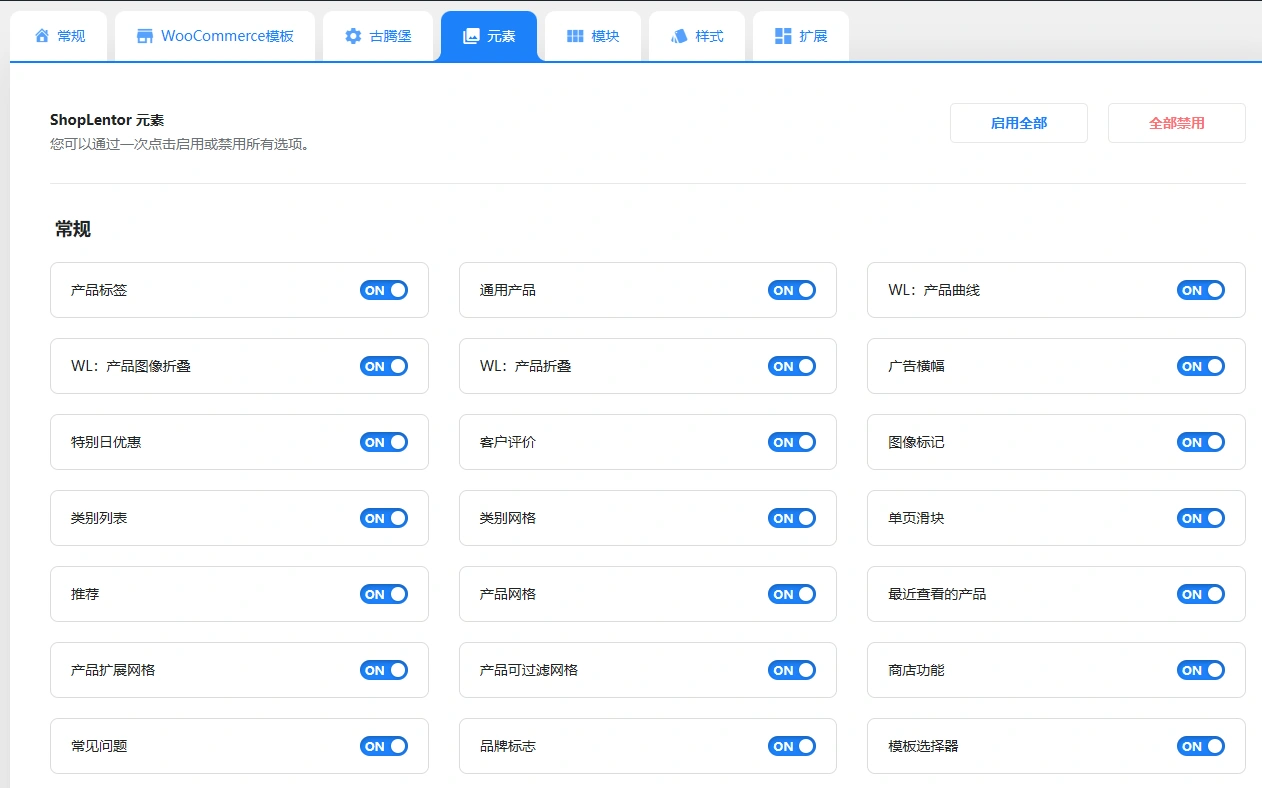The width and height of the screenshot is (1262, 788).
Task: Open the 样式 settings tab
Action: [697, 35]
